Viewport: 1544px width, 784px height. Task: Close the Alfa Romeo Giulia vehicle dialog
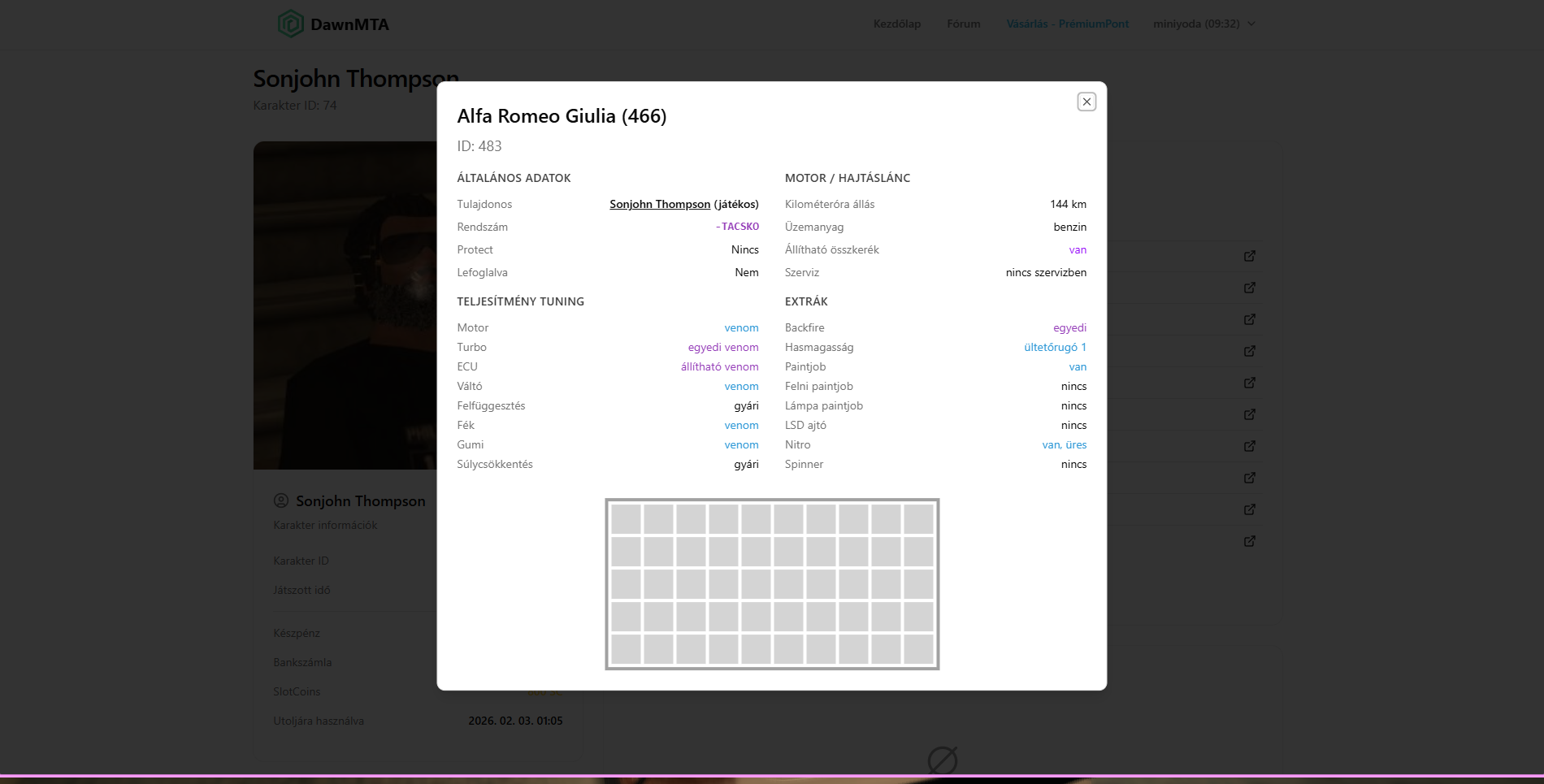[x=1086, y=102]
